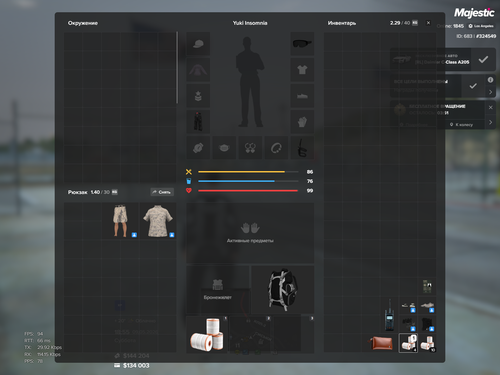Screen dimensions: 500x375
Task: Click the camo document item in inventory
Action: point(427,287)
